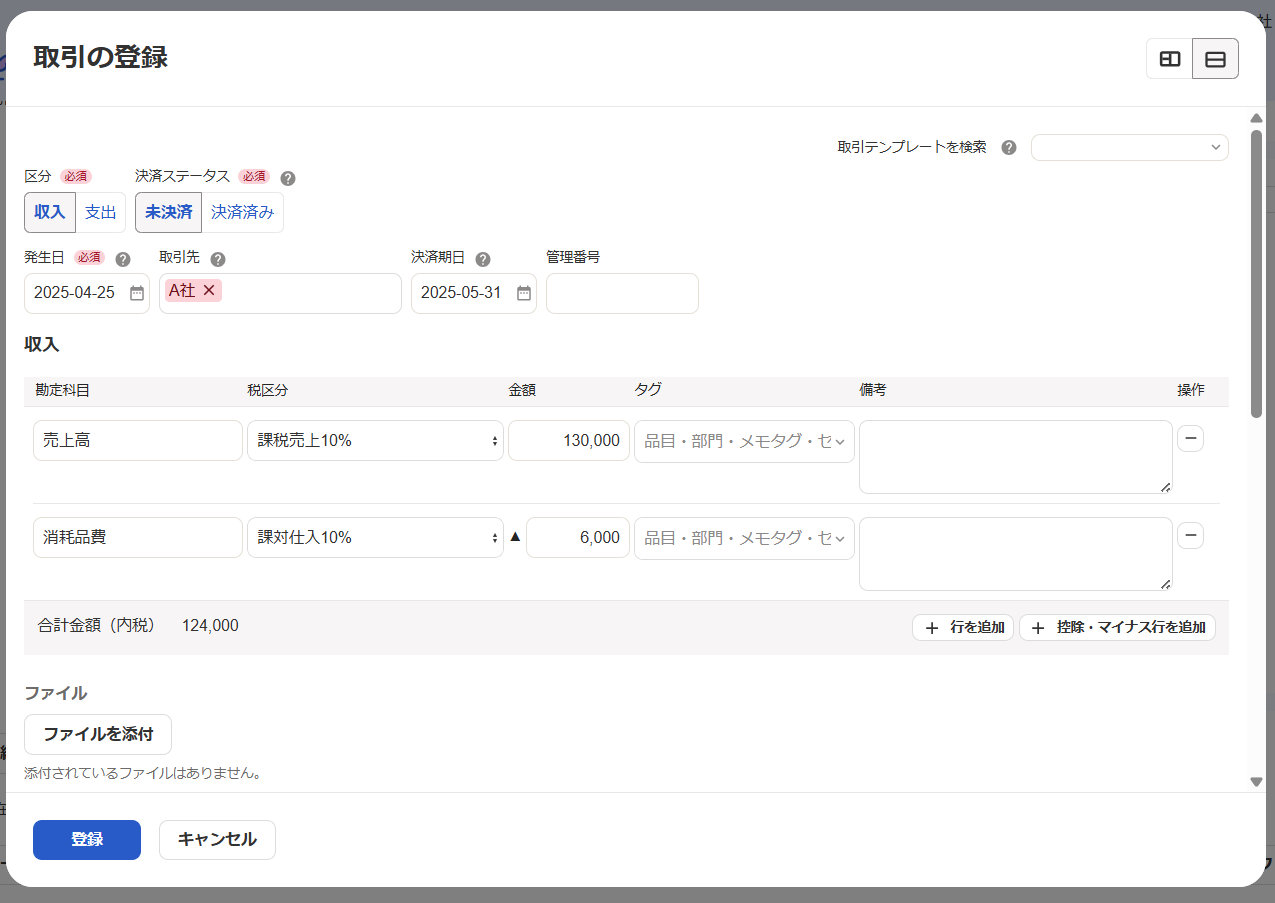Show help tooltip for 取引先

[218, 259]
